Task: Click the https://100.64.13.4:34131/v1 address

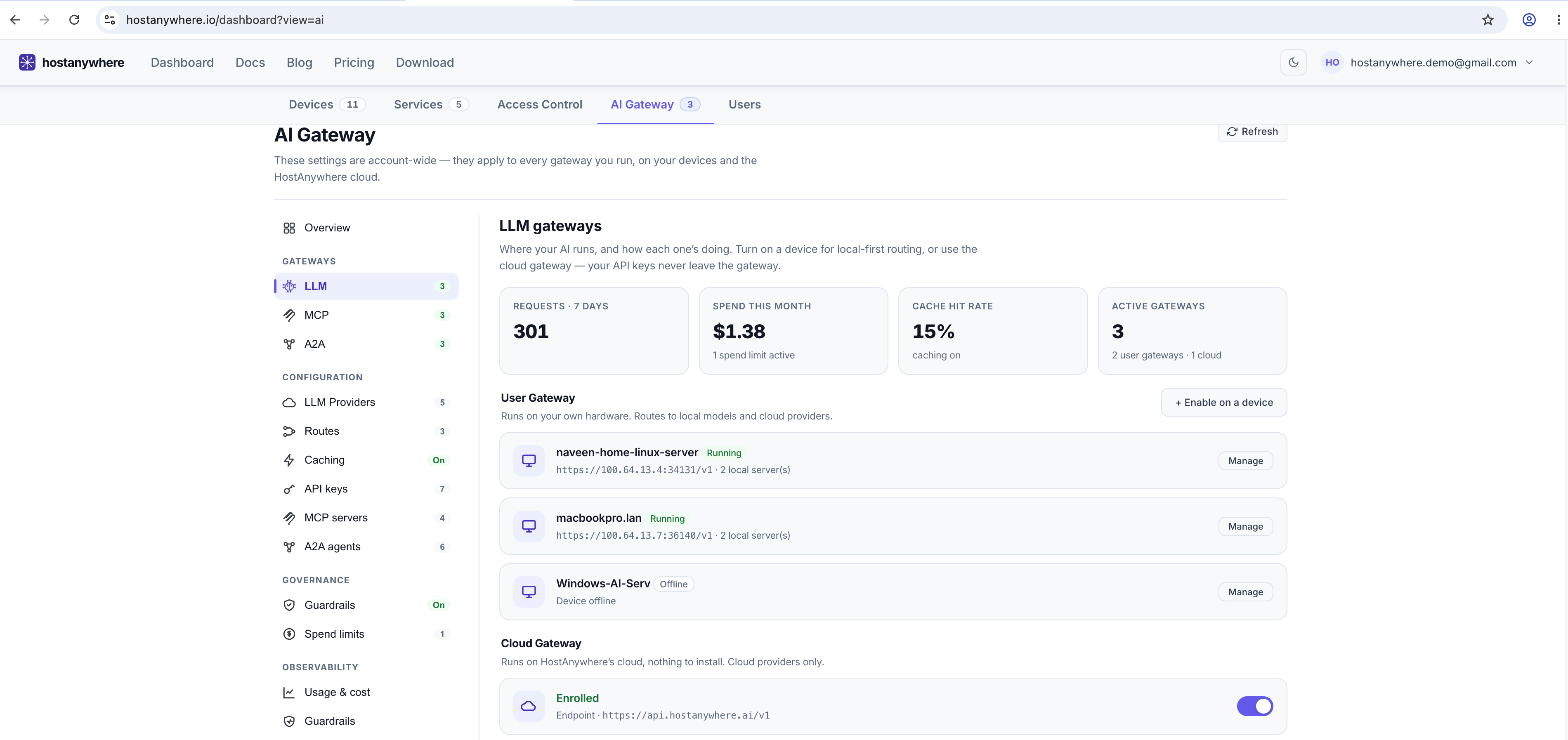Action: 634,470
